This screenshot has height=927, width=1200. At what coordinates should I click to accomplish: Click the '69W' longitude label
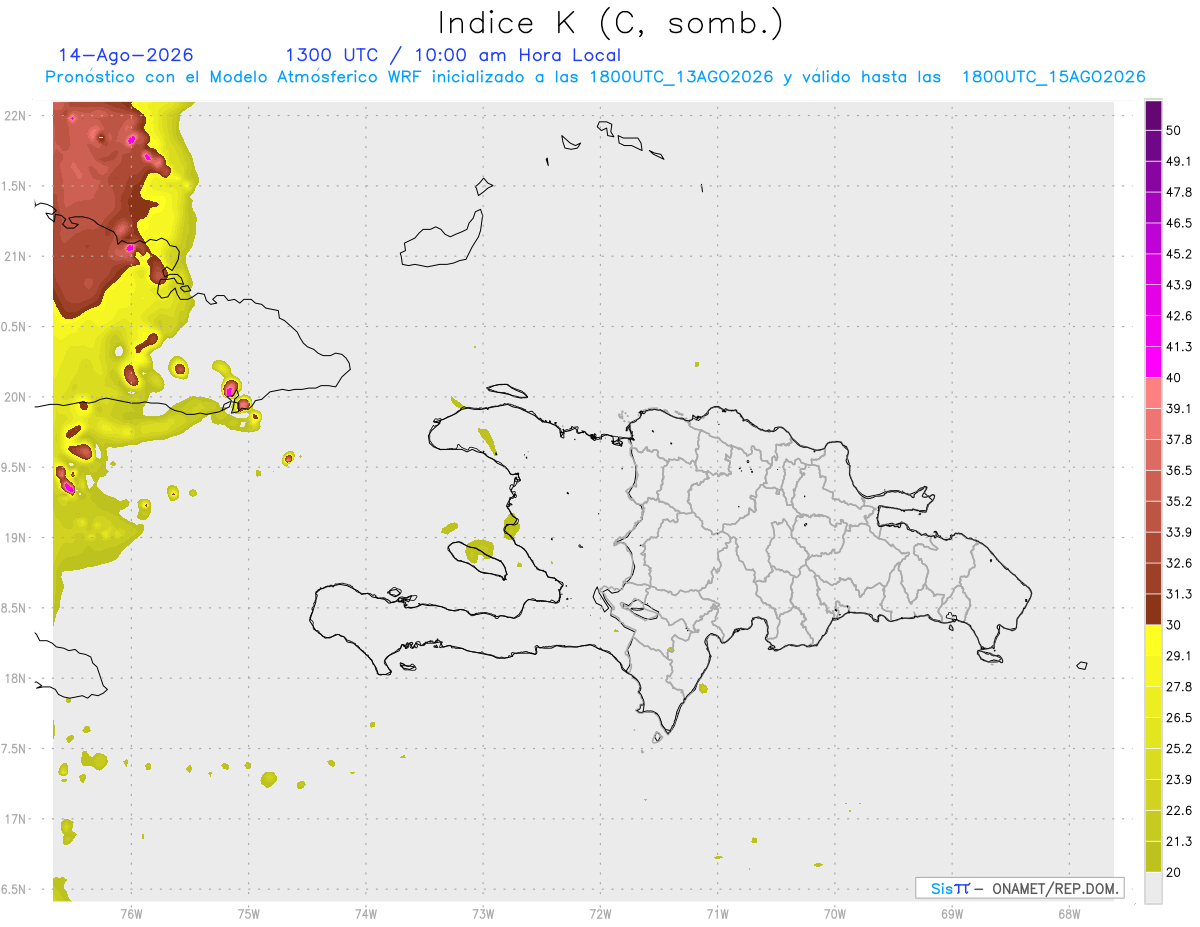click(x=952, y=914)
